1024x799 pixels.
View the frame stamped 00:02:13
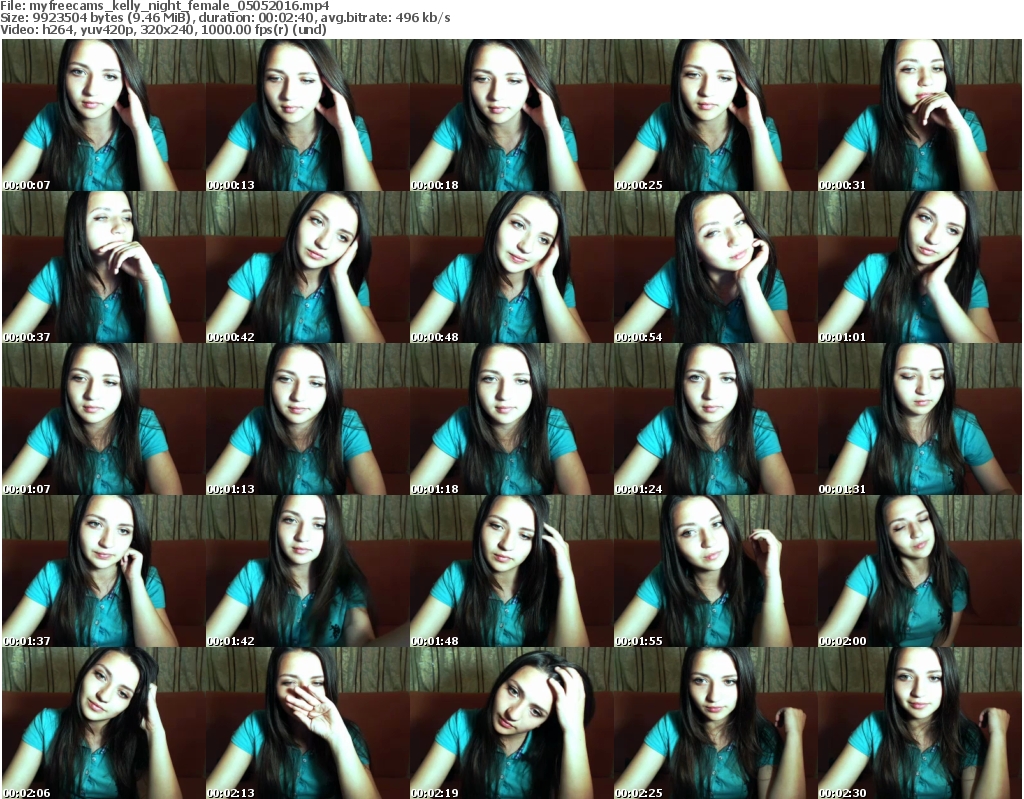pos(308,723)
